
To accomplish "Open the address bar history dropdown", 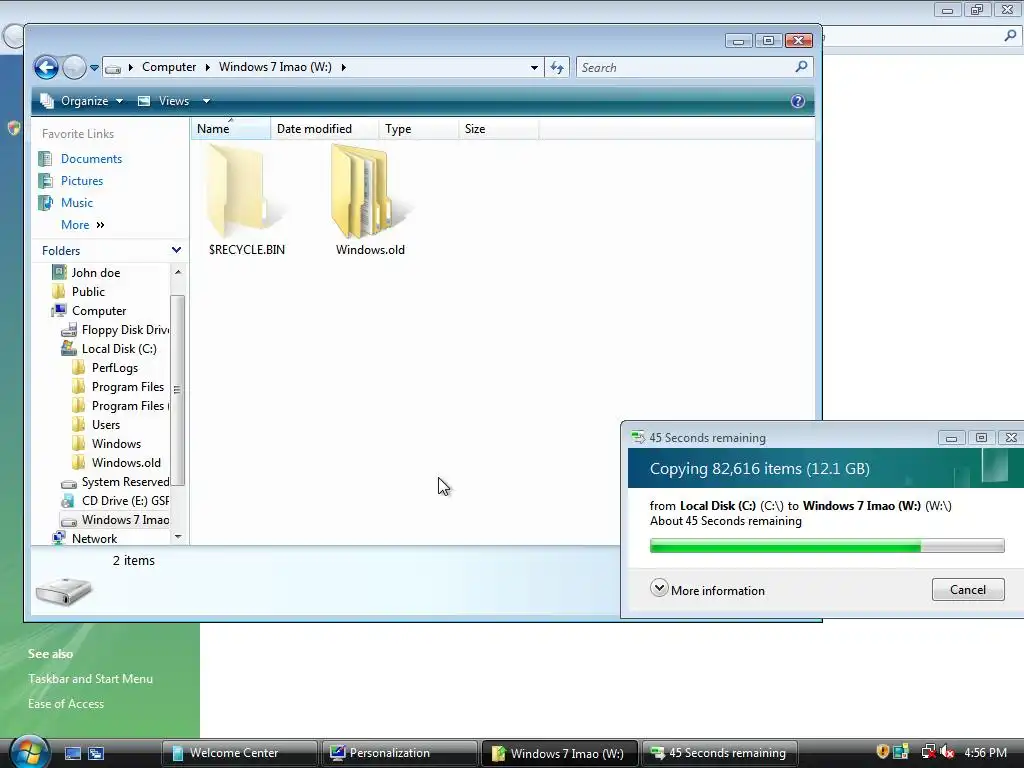I will tap(534, 67).
